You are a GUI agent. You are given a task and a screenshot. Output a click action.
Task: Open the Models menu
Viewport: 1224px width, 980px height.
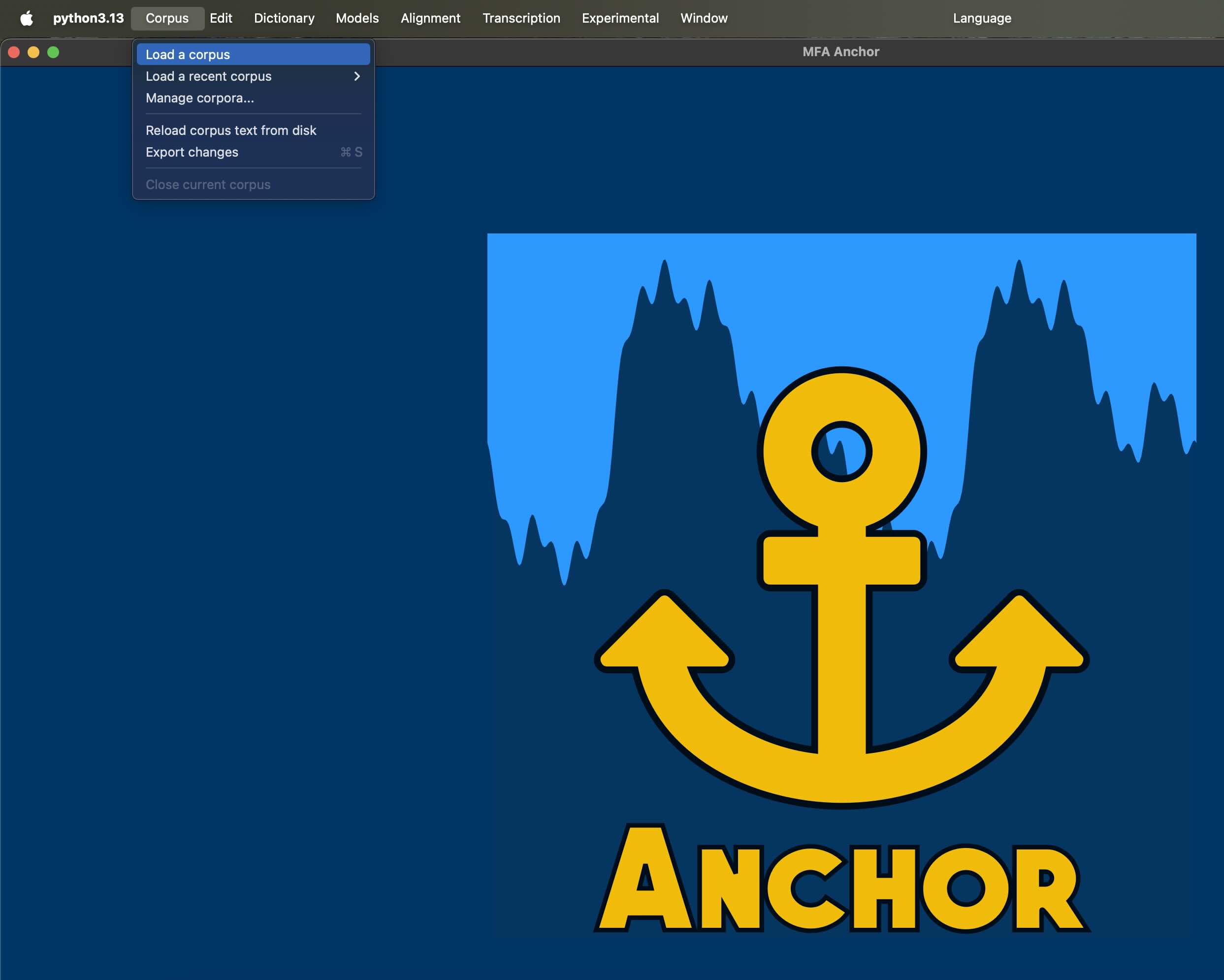pyautogui.click(x=357, y=18)
